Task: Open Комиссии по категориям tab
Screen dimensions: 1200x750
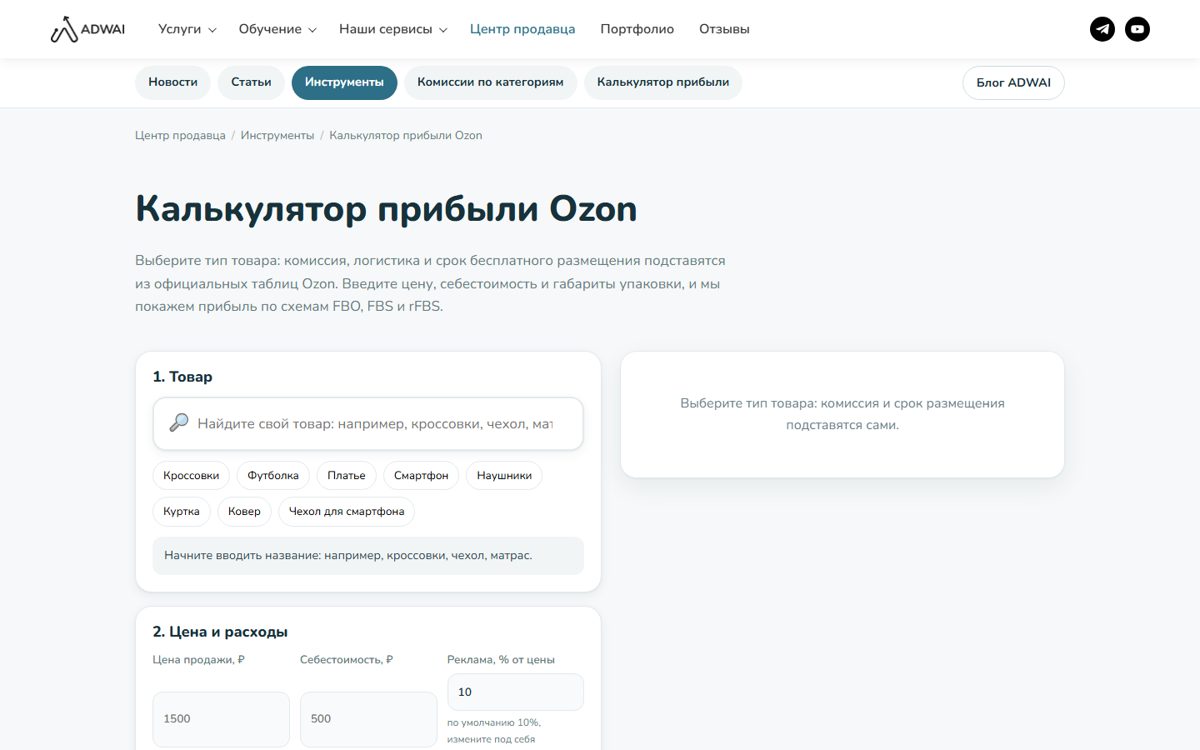Action: click(490, 82)
